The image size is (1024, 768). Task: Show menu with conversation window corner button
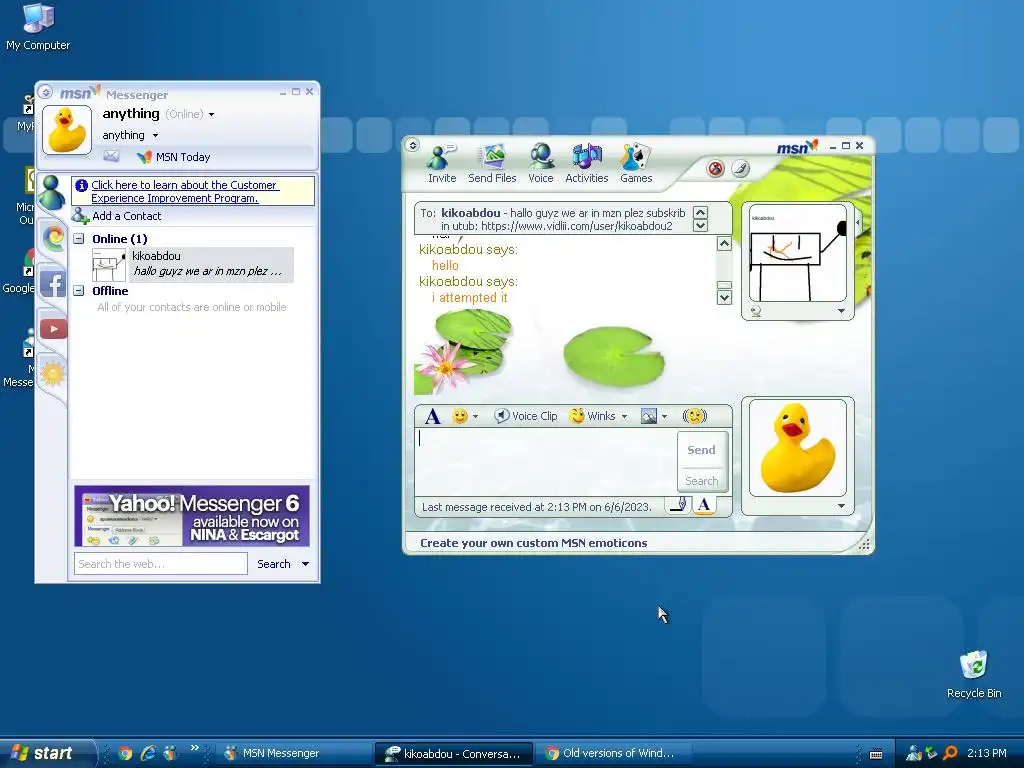(412, 145)
